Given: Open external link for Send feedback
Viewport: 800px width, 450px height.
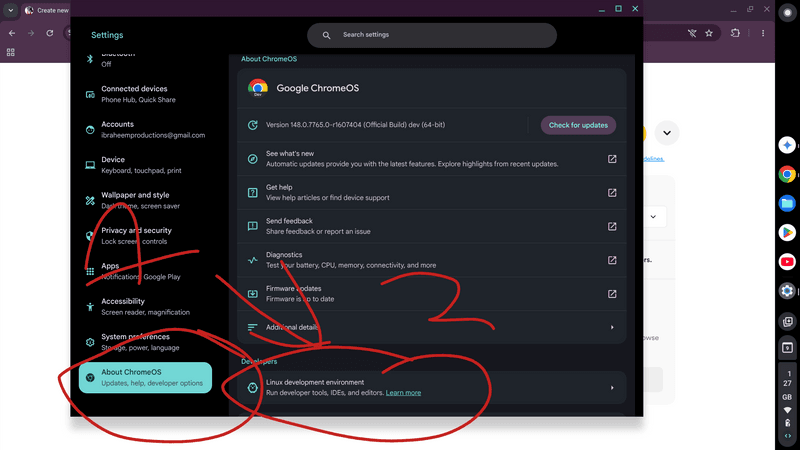Looking at the screenshot, I should [x=612, y=227].
